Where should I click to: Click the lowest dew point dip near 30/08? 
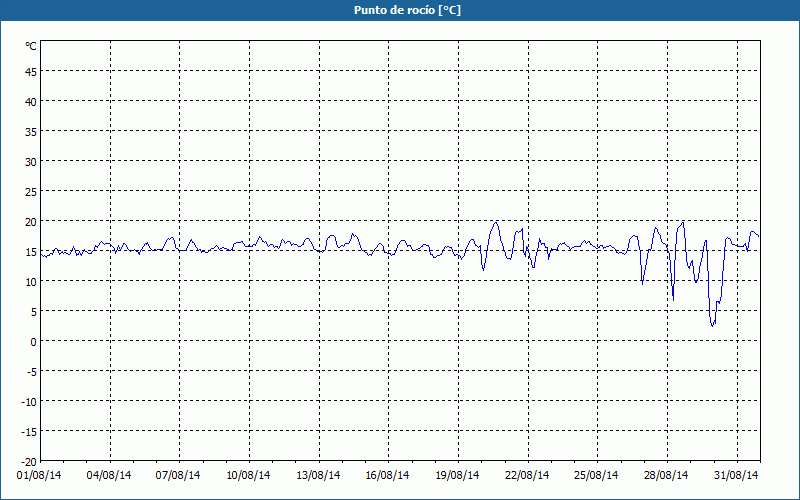click(x=713, y=326)
